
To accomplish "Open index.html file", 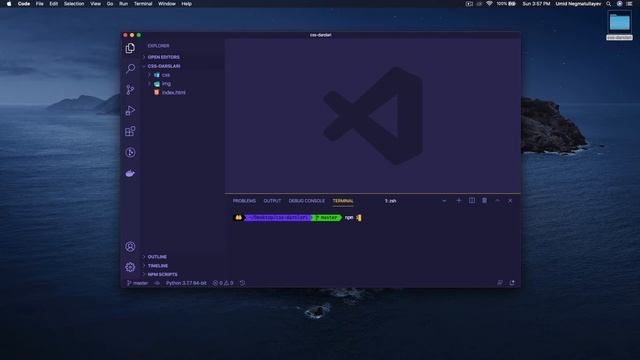I will tap(183, 93).
